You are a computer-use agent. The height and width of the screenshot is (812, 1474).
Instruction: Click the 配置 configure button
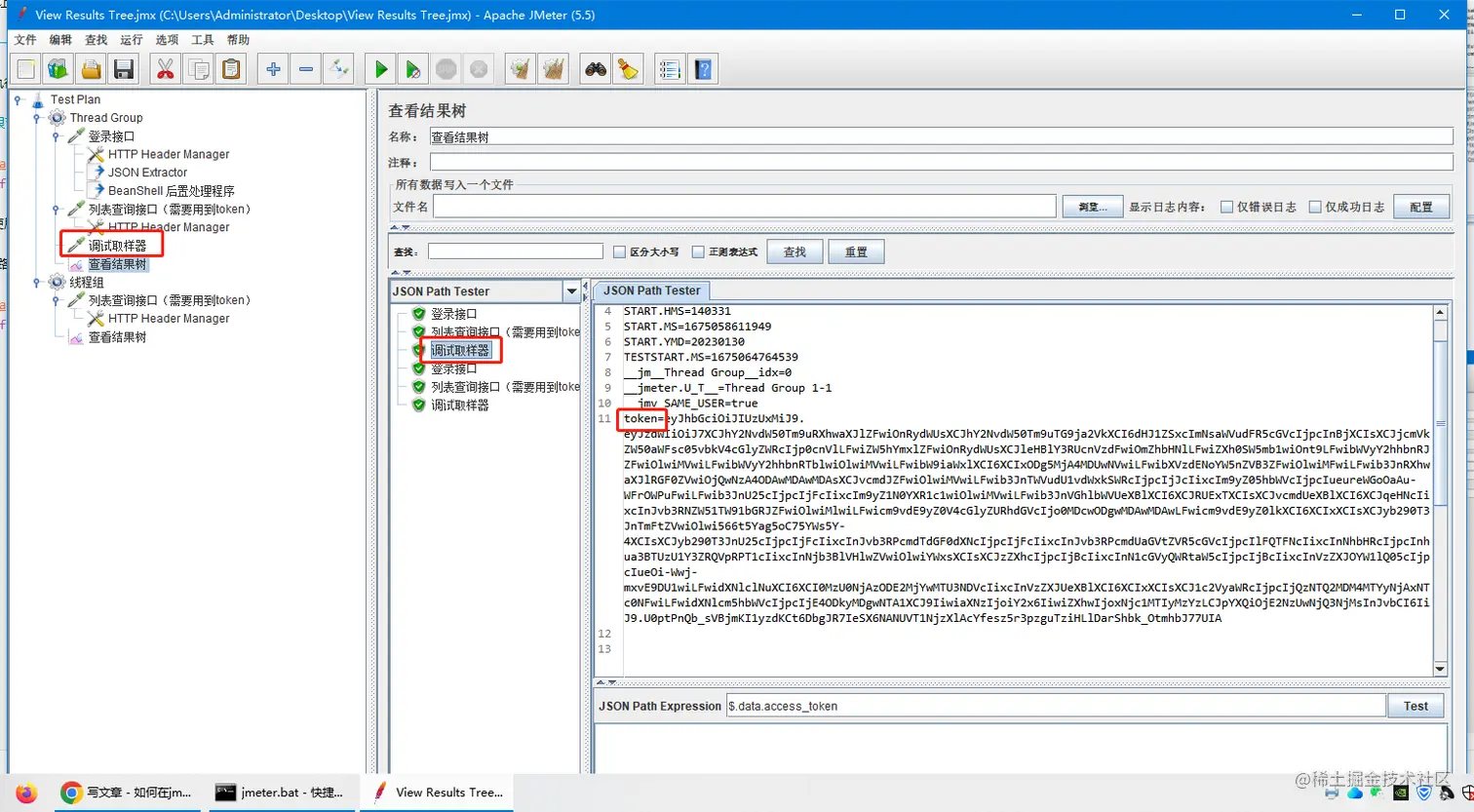1421,207
